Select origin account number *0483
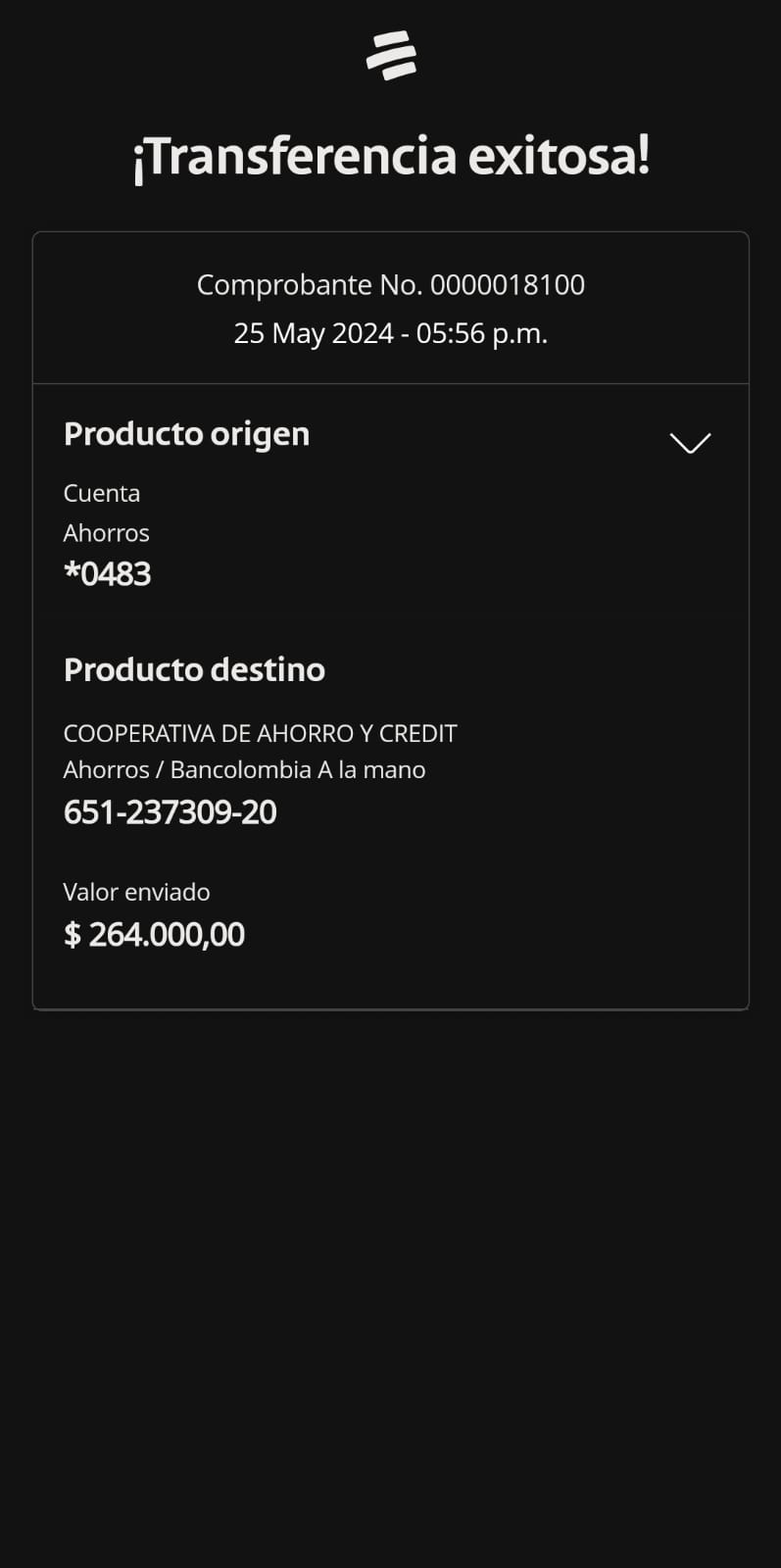This screenshot has width=781, height=1568. pos(108,574)
